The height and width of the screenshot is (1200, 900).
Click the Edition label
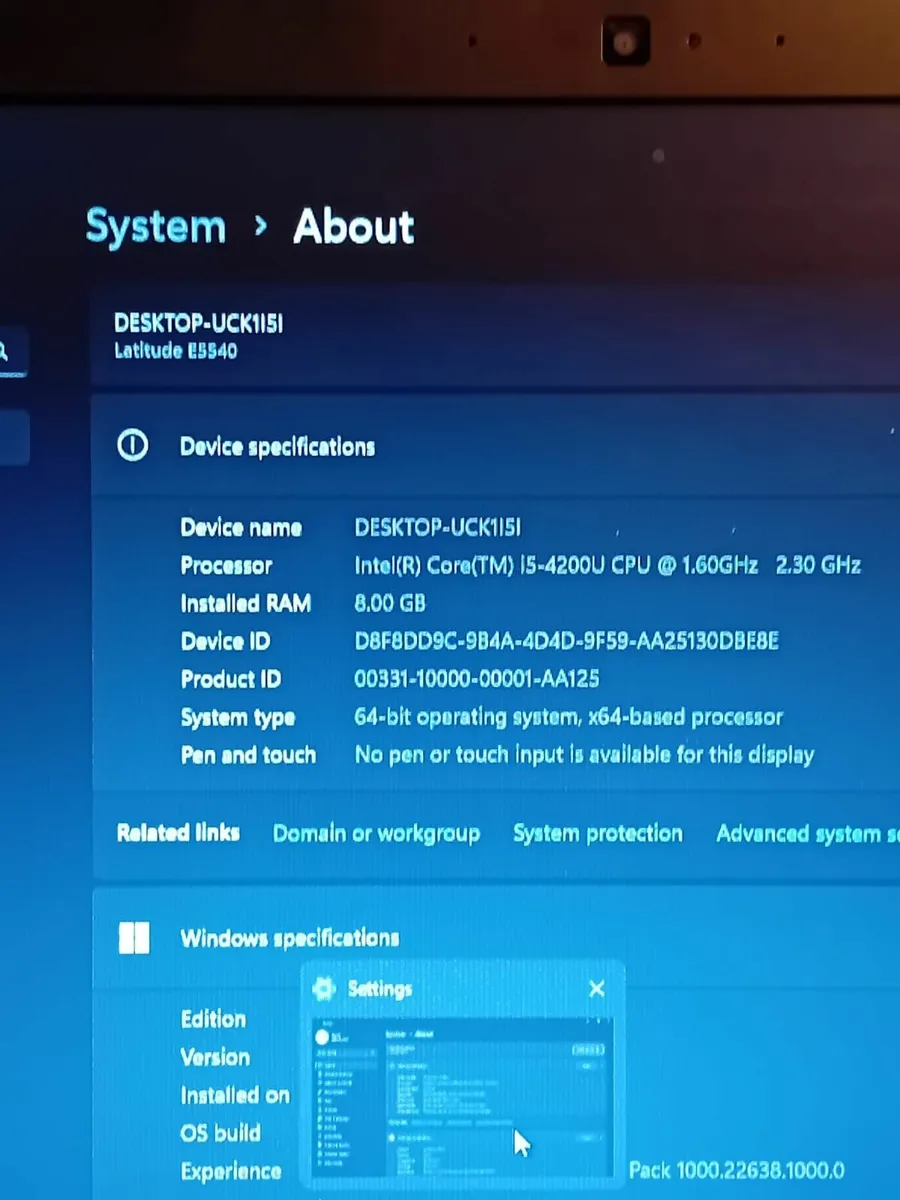213,1019
